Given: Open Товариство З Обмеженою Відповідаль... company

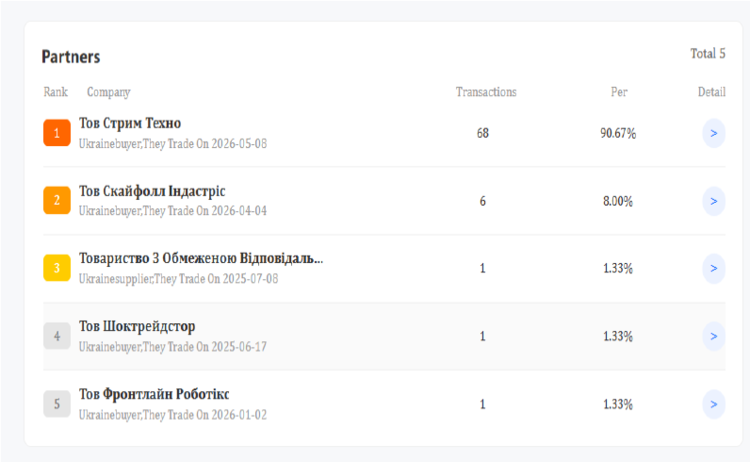Looking at the screenshot, I should (x=201, y=258).
